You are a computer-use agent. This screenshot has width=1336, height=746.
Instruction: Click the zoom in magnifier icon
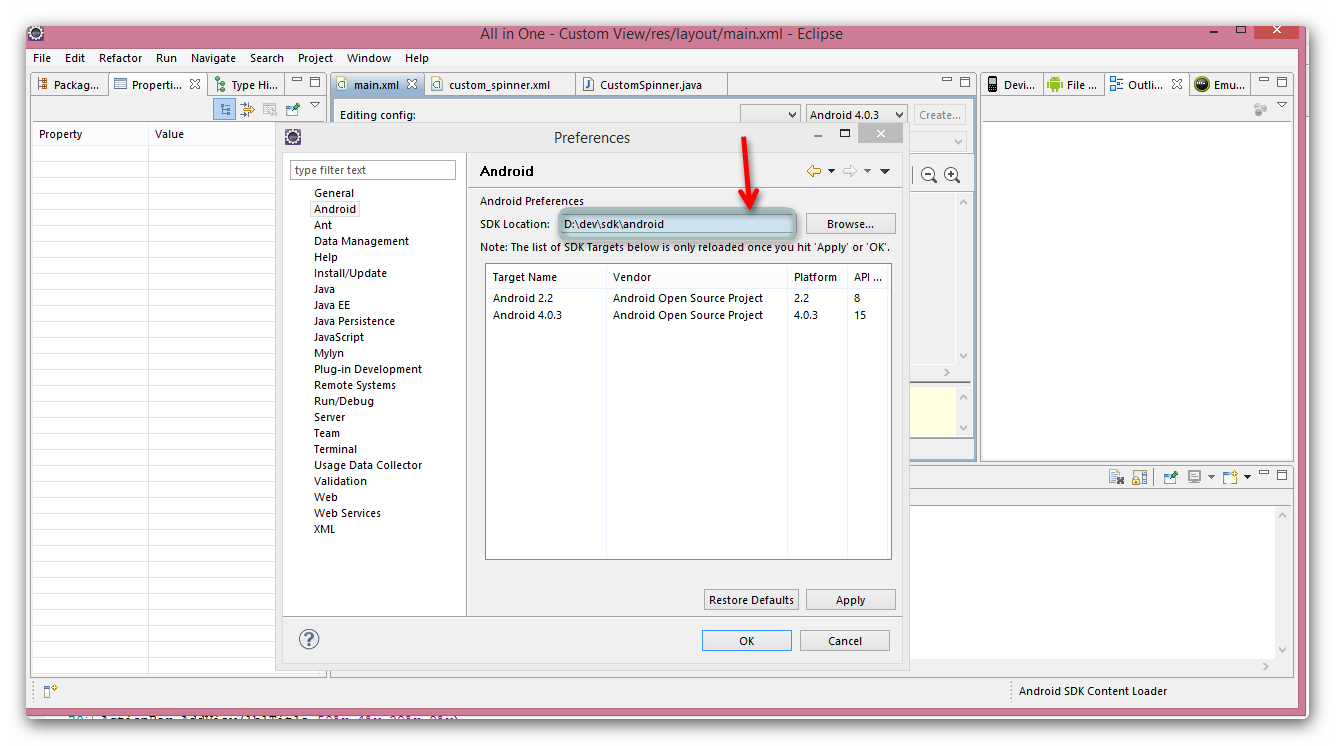point(952,175)
